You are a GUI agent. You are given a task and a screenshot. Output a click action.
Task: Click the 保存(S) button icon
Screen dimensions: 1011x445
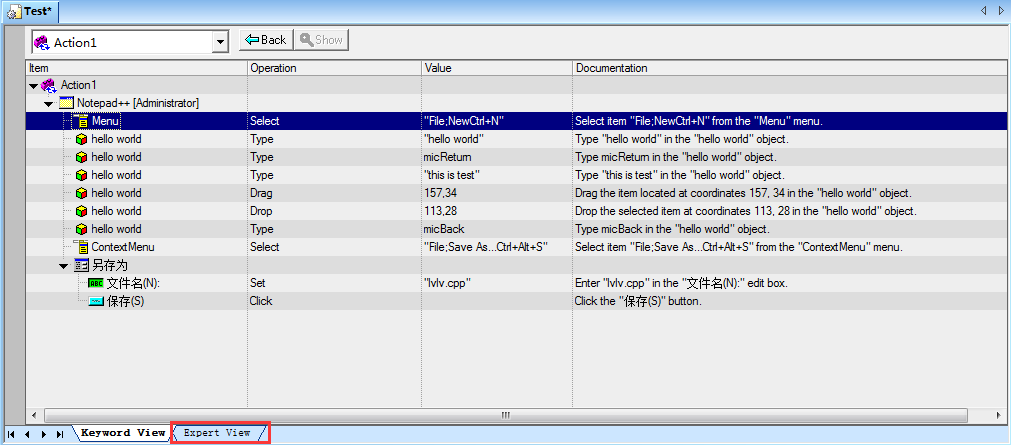[x=95, y=301]
